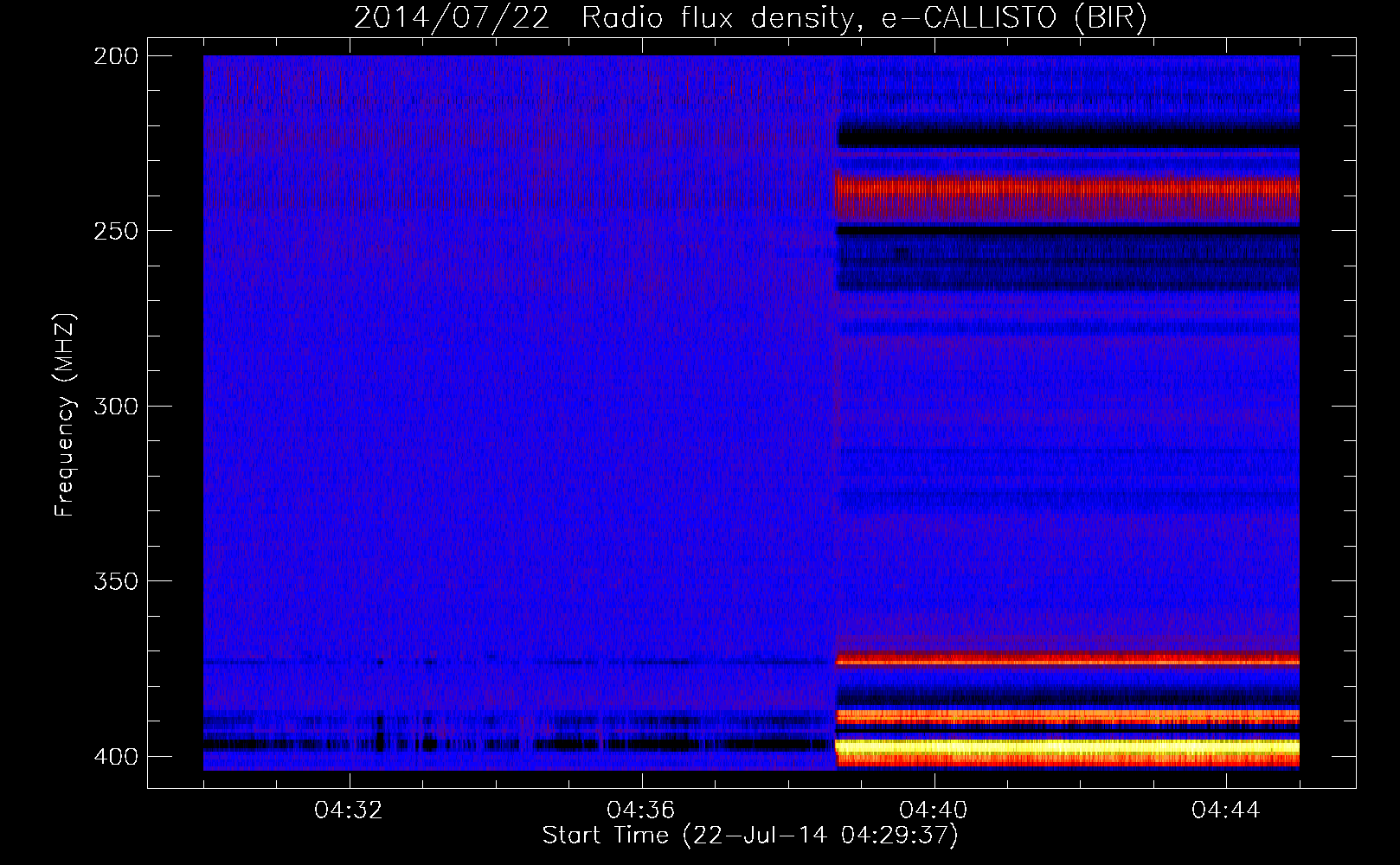This screenshot has height=865, width=1400.
Task: Click the 04:40 time tick label
Action: [x=934, y=811]
